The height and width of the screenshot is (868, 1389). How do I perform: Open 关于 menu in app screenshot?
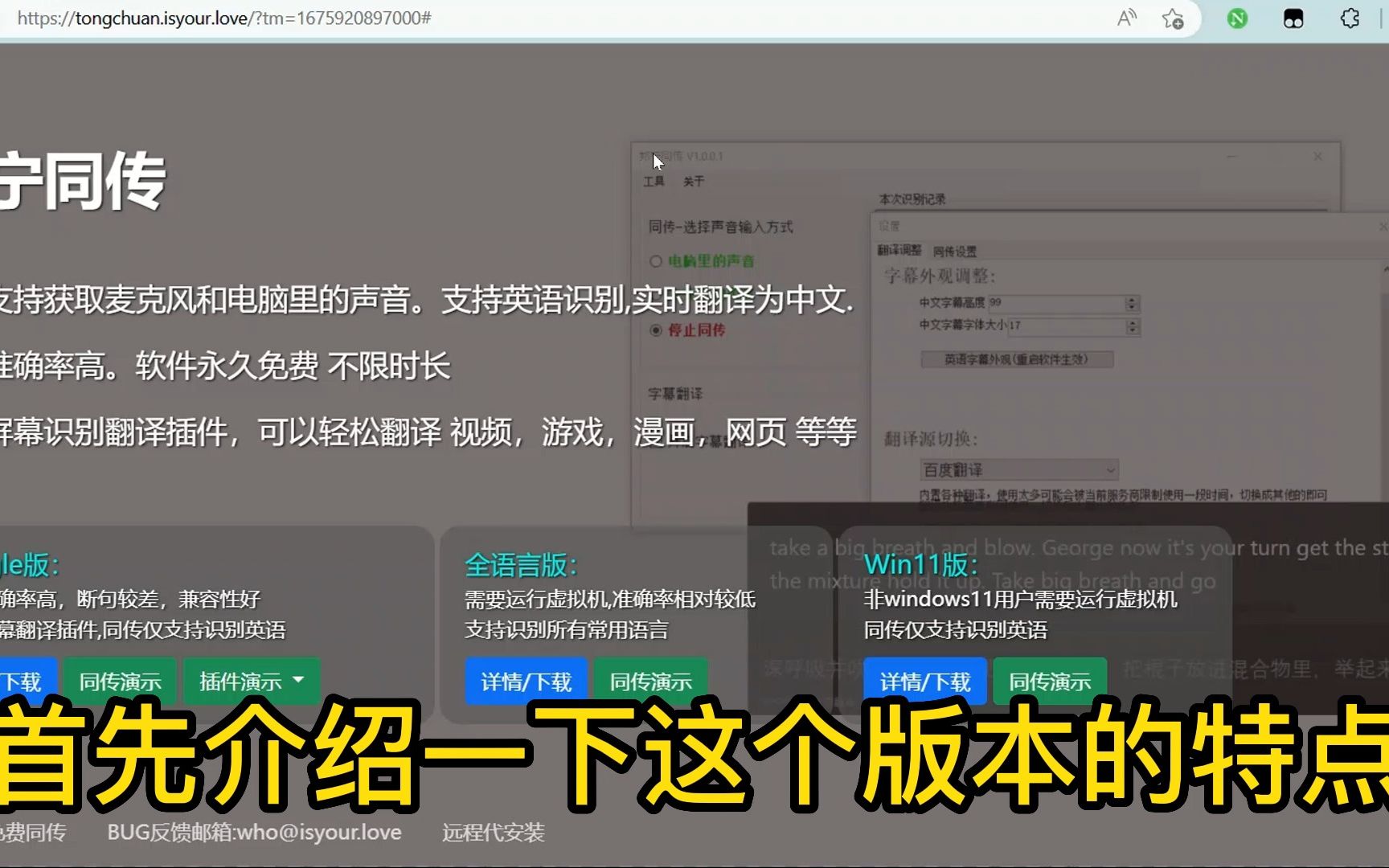(x=694, y=182)
